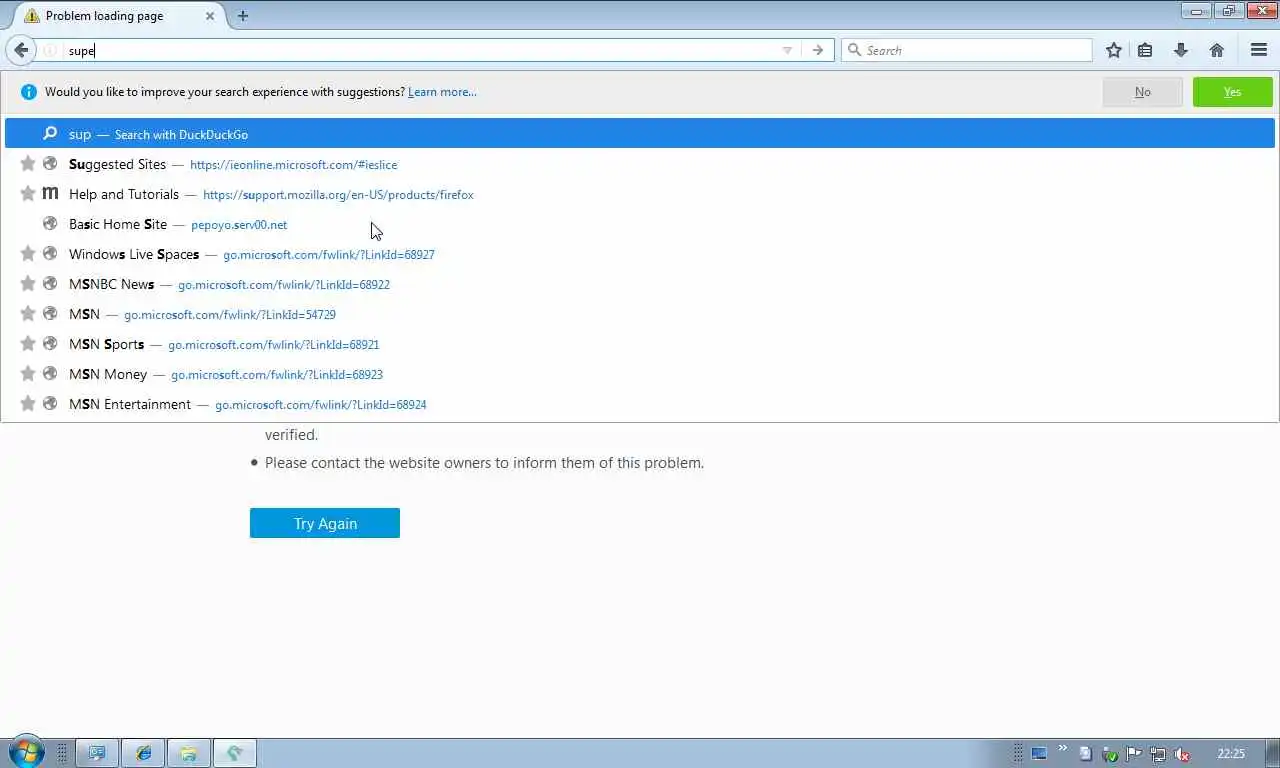Accept search suggestions with Yes button
This screenshot has height=768, width=1280.
point(1232,92)
